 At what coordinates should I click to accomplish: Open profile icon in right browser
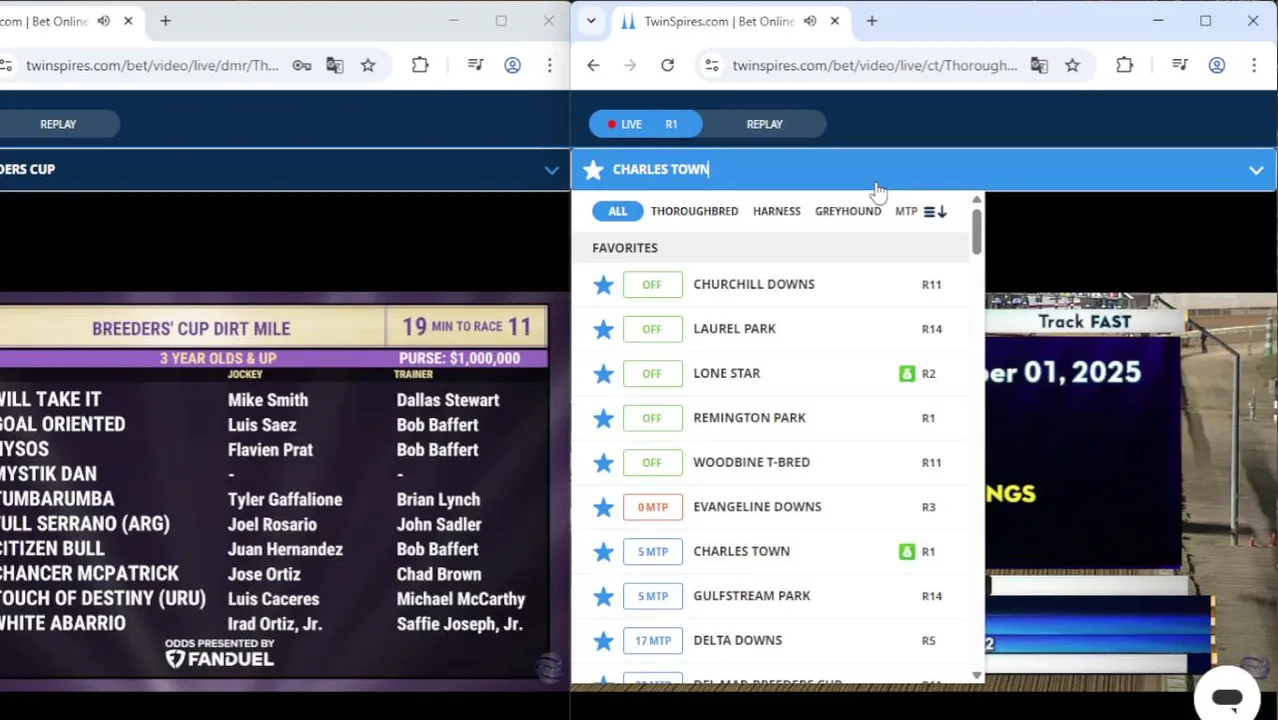[1217, 66]
